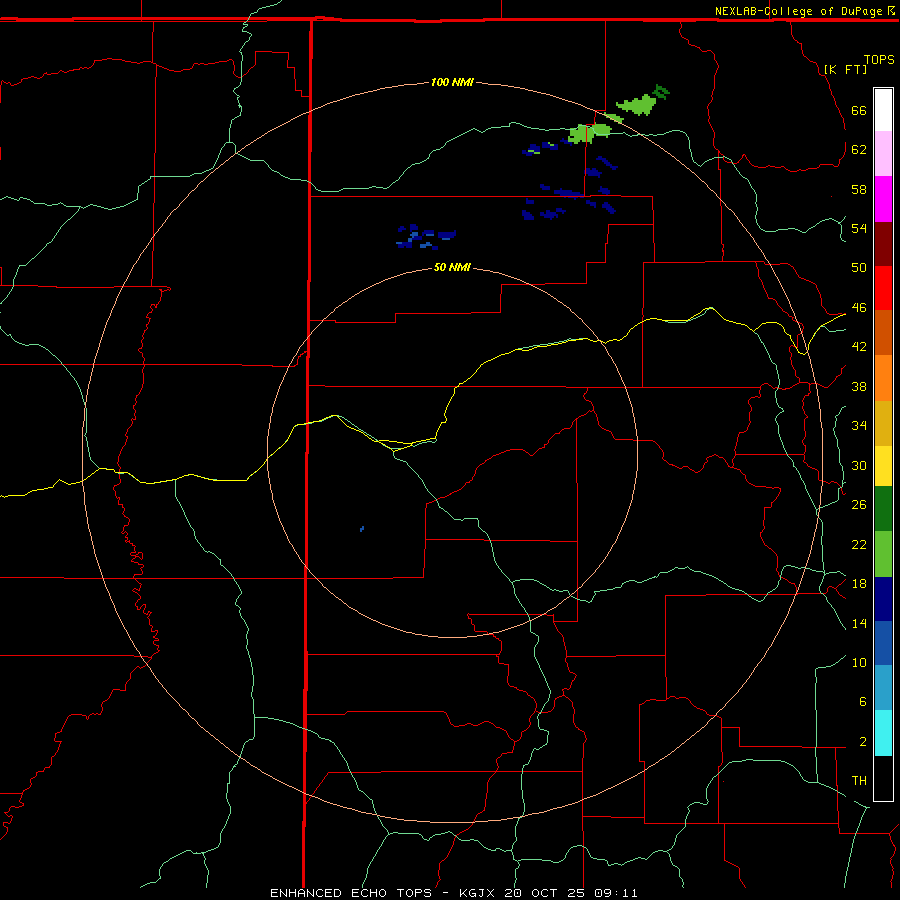Image resolution: width=900 pixels, height=900 pixels.
Task: Click the KGJX radar site identifier
Action: pos(477,893)
